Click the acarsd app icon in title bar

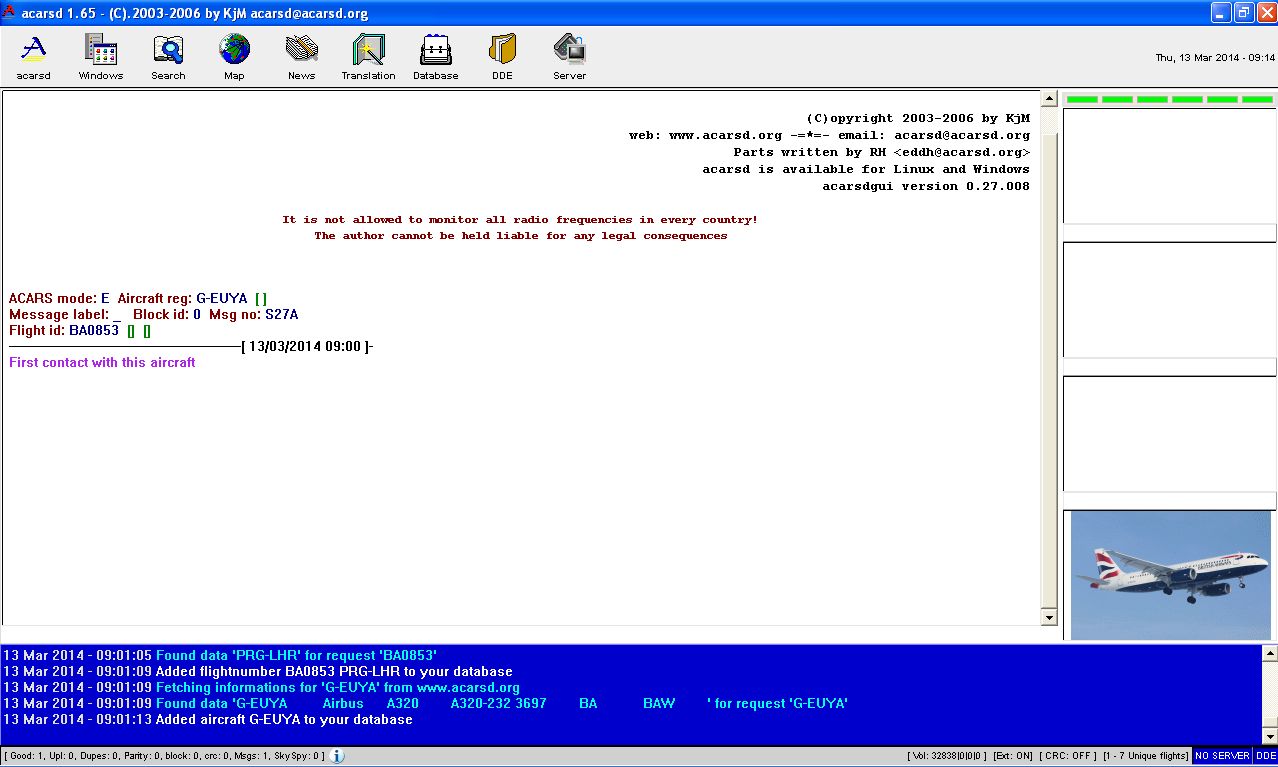9,13
